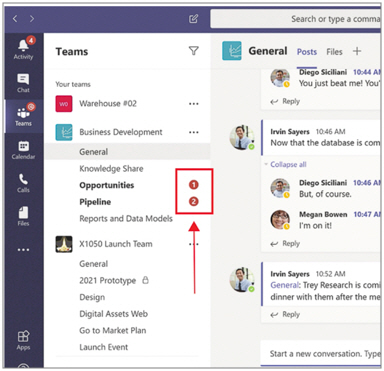Click Diego Siciliani's avatar at 10:46 AM
The width and height of the screenshot is (384, 371).
pos(280,188)
